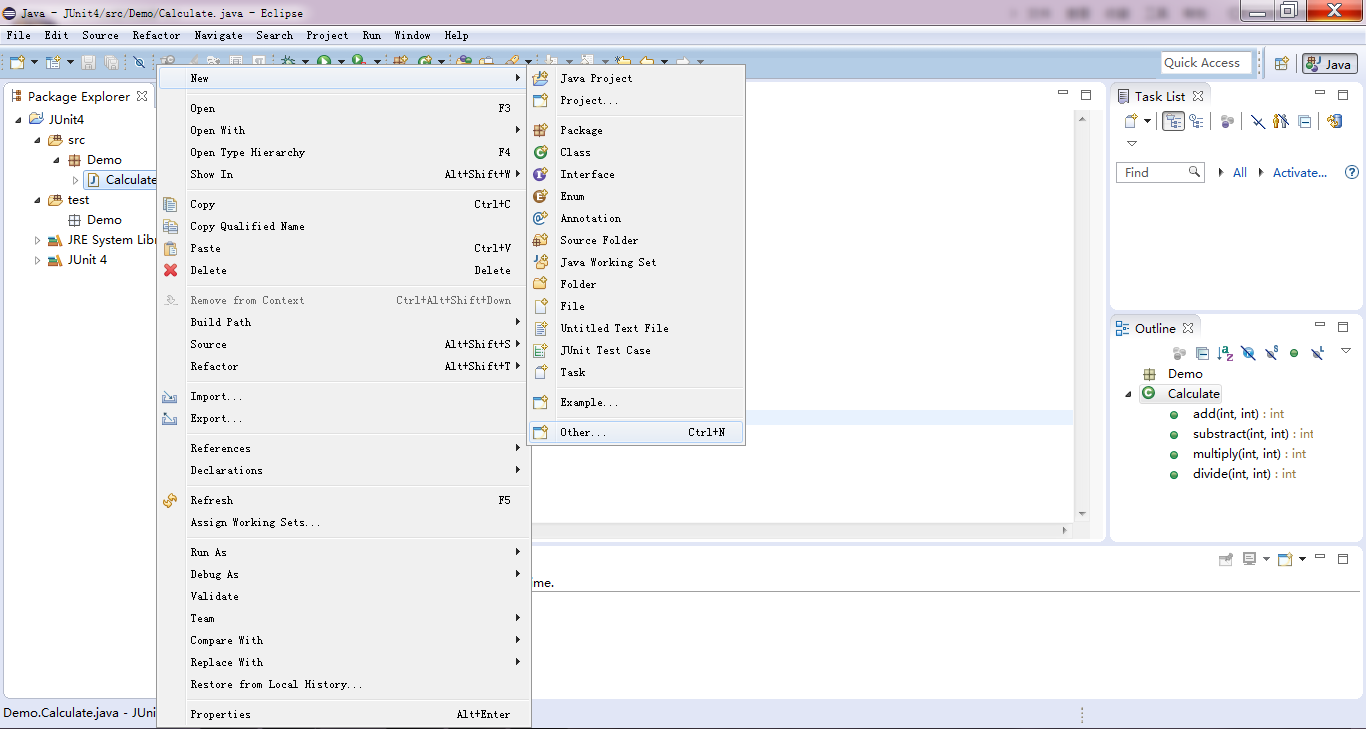This screenshot has height=729, width=1366.
Task: Open the Open Perspective icon beside Java
Action: (x=1281, y=63)
